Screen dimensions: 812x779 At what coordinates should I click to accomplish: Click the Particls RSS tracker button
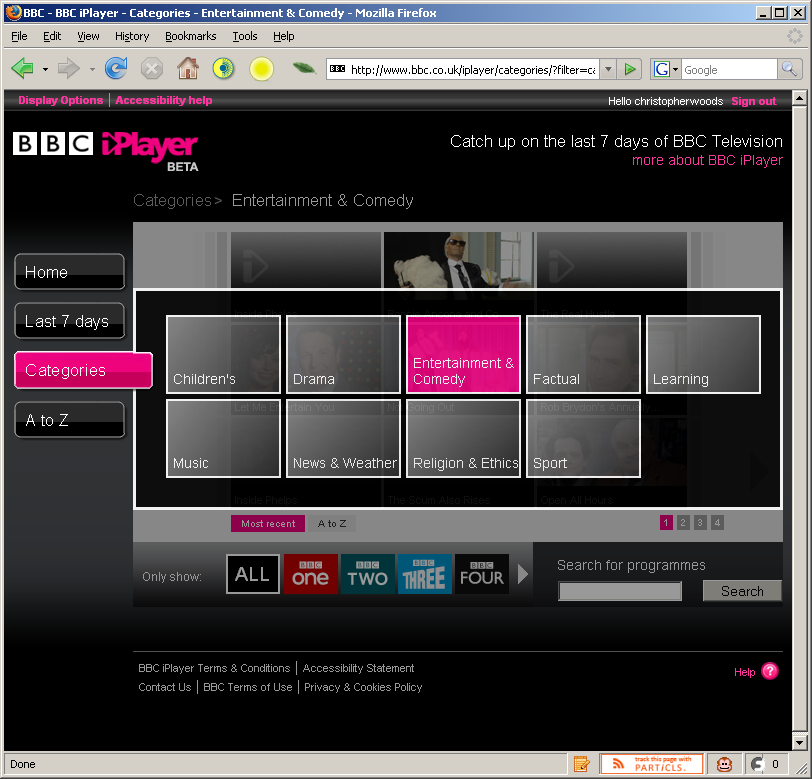[651, 764]
